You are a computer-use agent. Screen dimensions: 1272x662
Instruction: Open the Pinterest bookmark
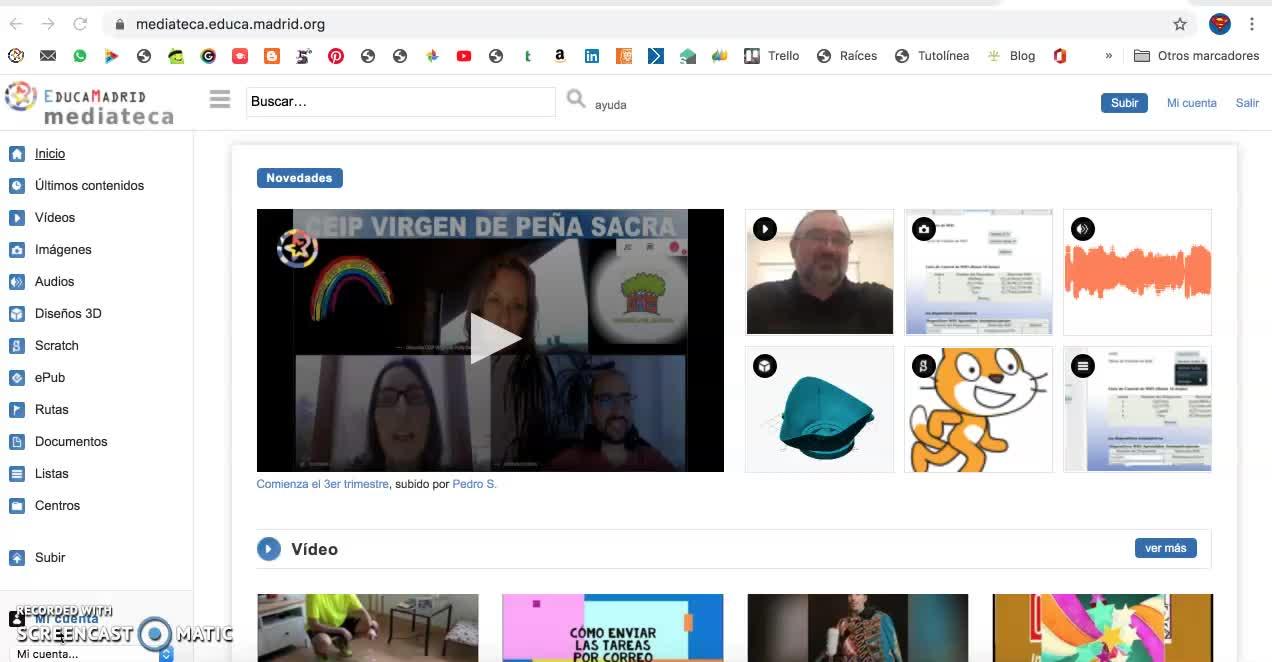[x=336, y=56]
